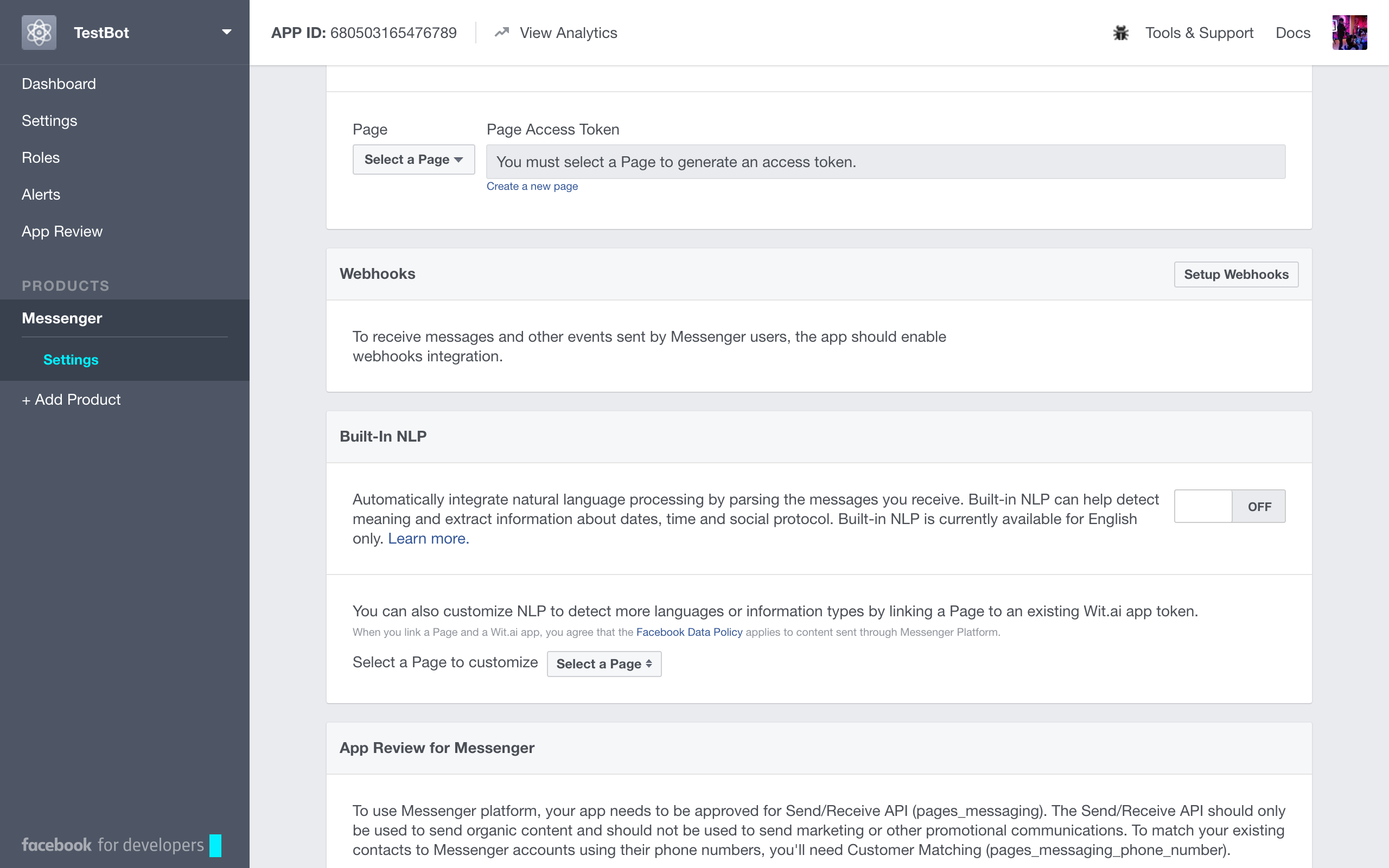
Task: Open the Facebook Data Policy link
Action: (689, 632)
